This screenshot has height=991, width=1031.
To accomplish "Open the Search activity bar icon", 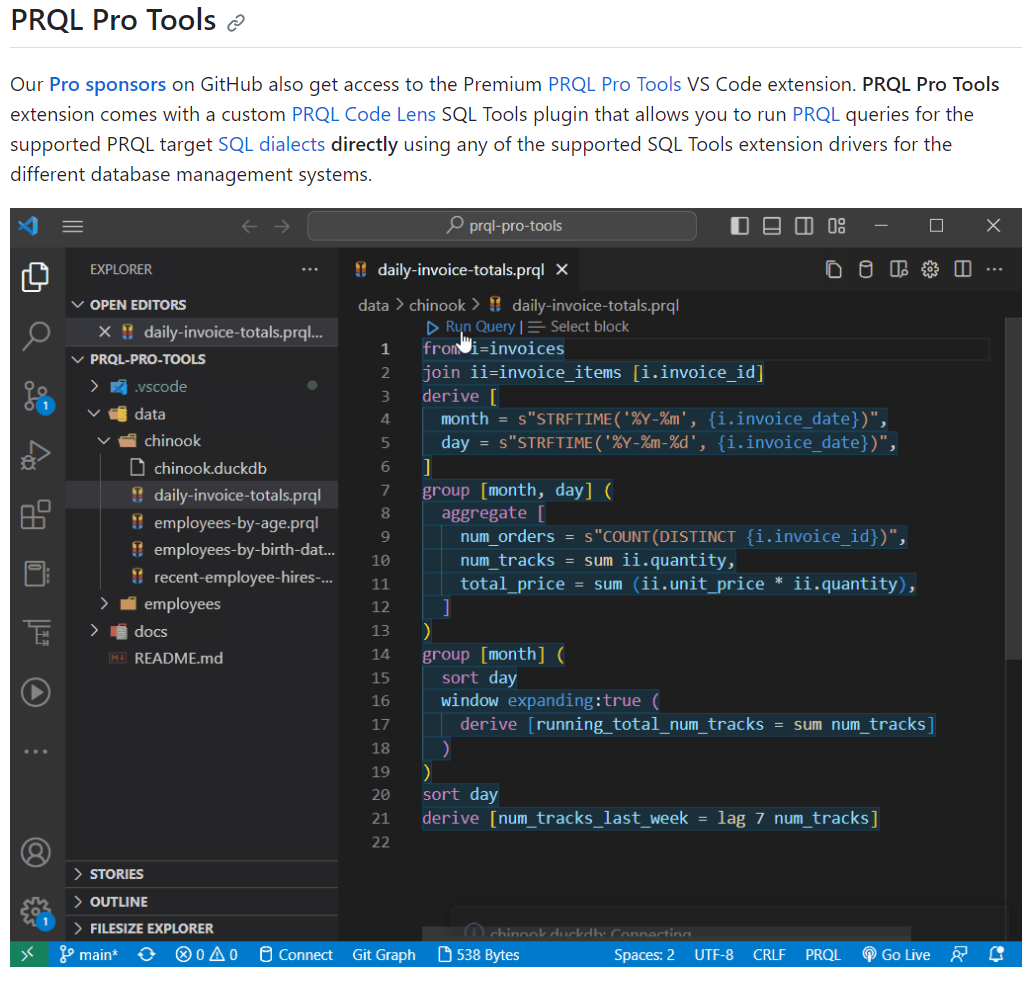I will click(x=36, y=335).
